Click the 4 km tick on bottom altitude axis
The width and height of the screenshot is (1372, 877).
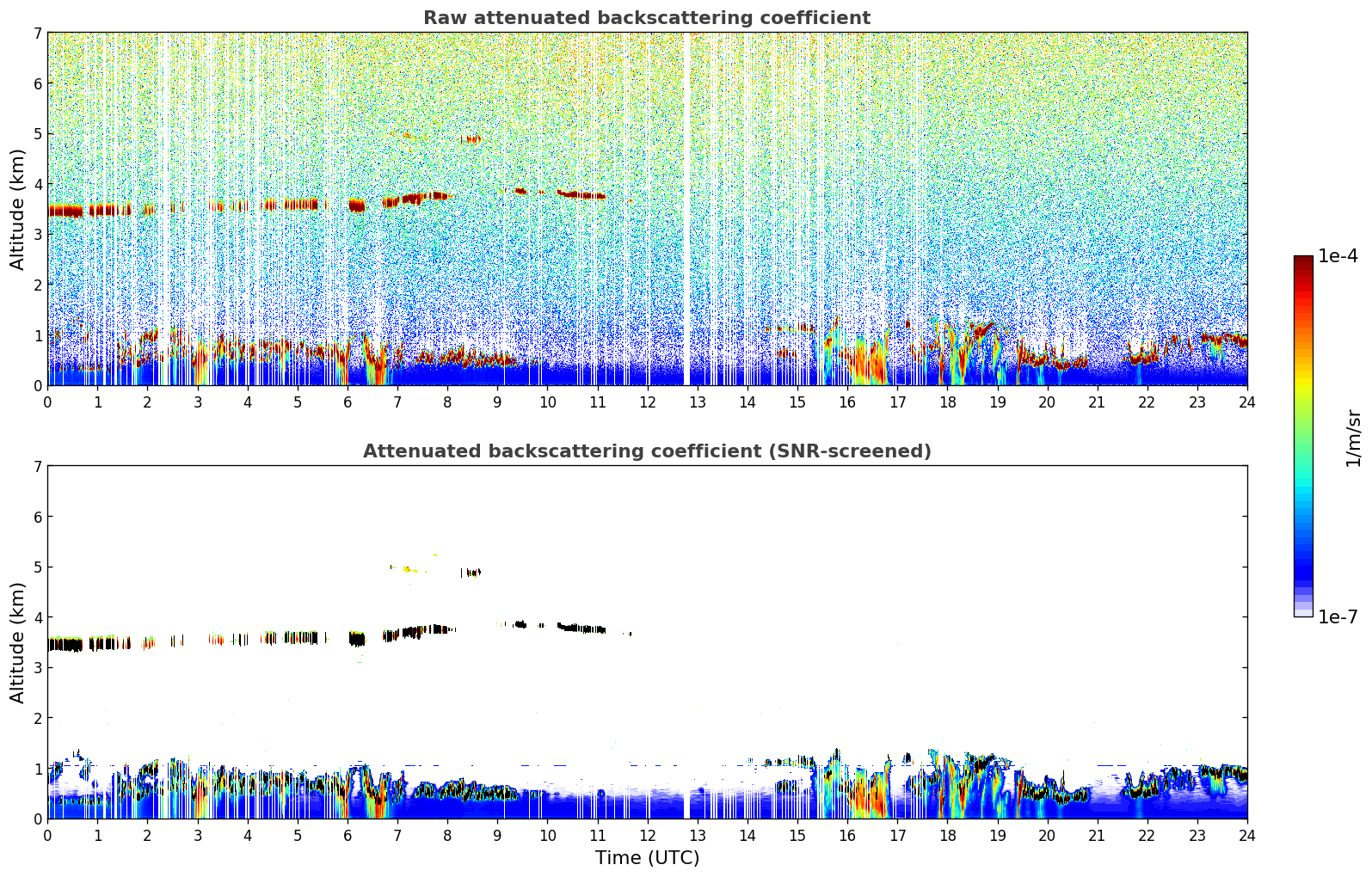click(x=37, y=617)
